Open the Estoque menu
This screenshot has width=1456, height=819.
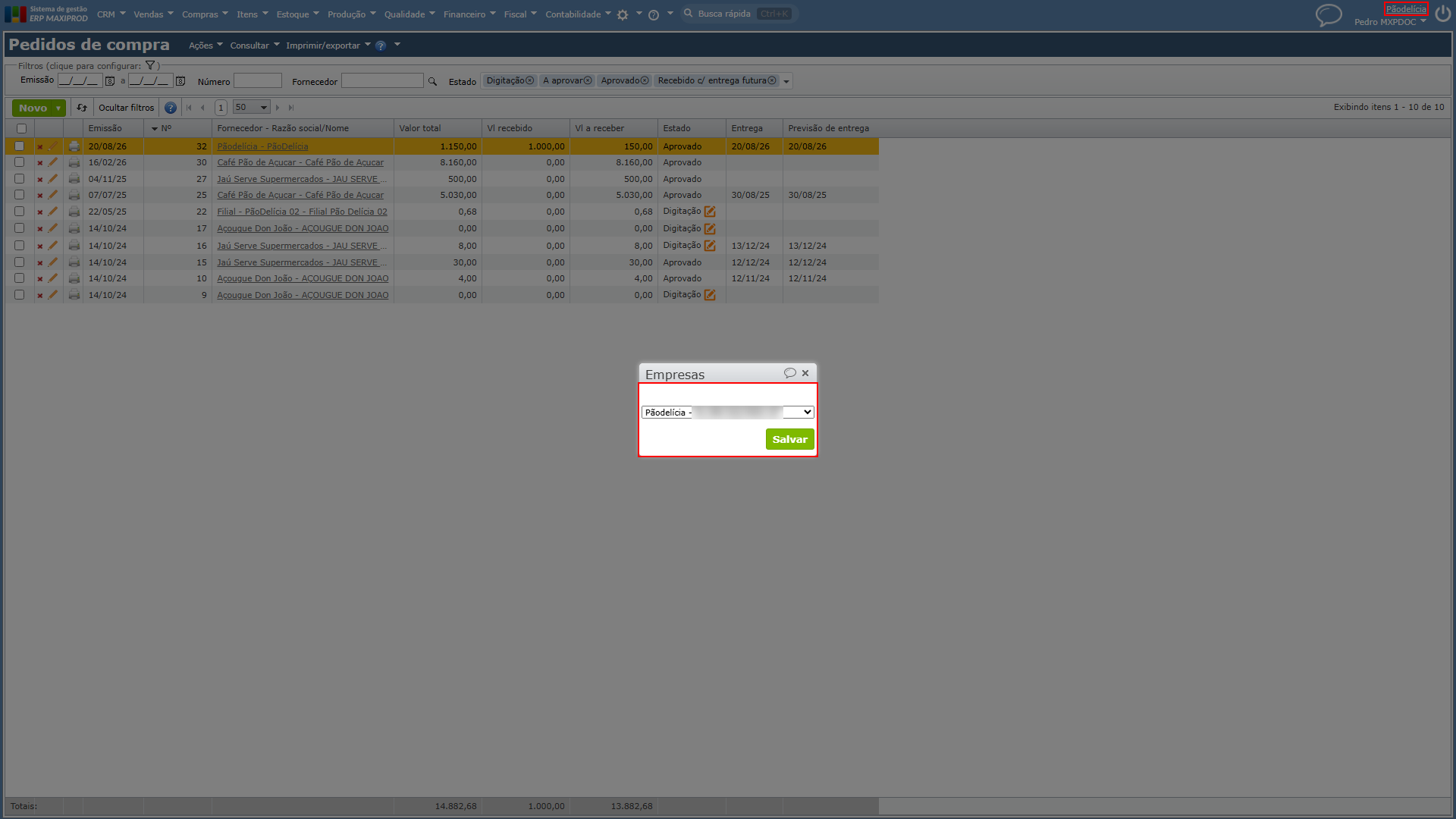tap(297, 14)
